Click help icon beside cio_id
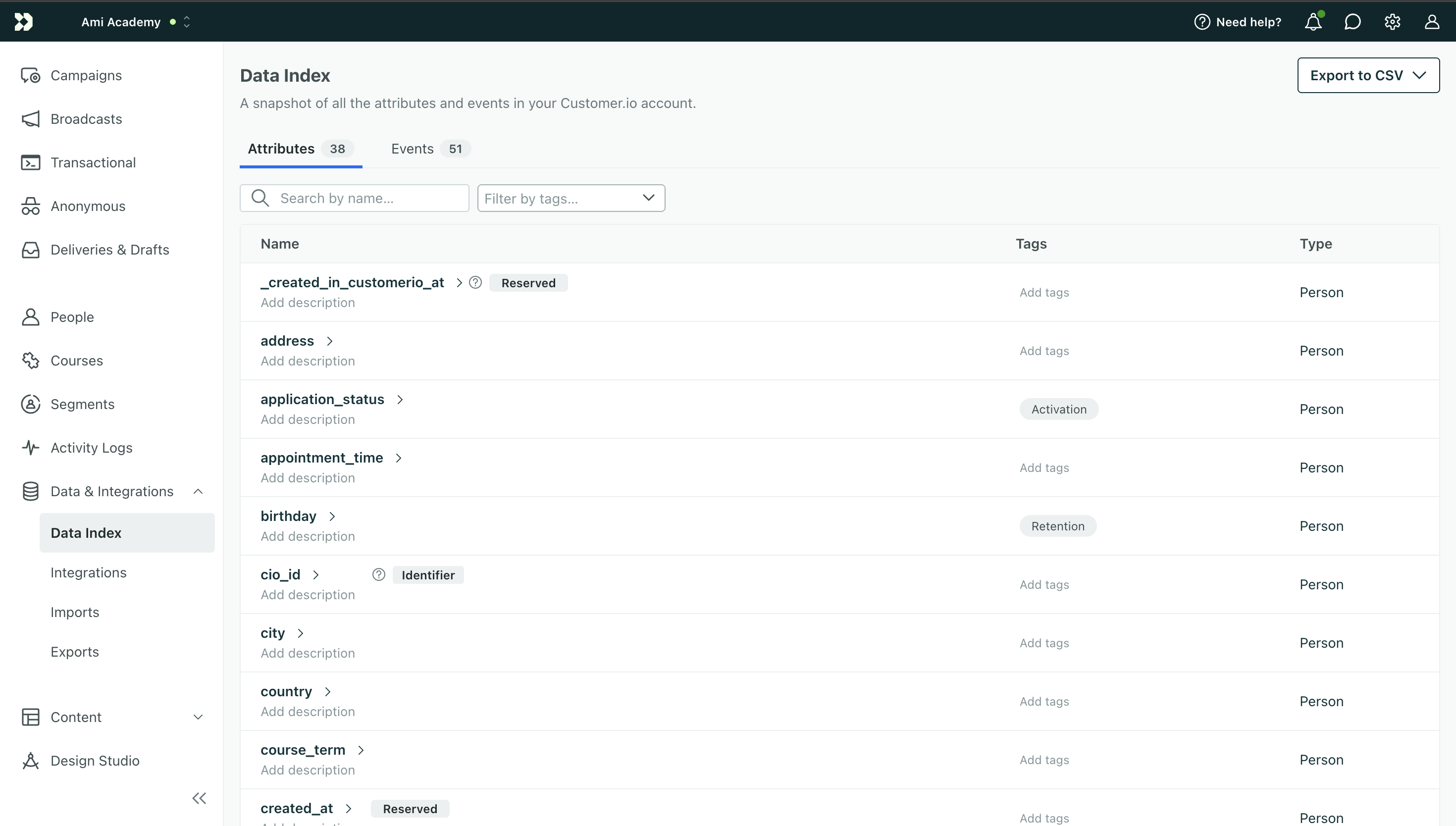Viewport: 1456px width, 826px height. coord(379,574)
